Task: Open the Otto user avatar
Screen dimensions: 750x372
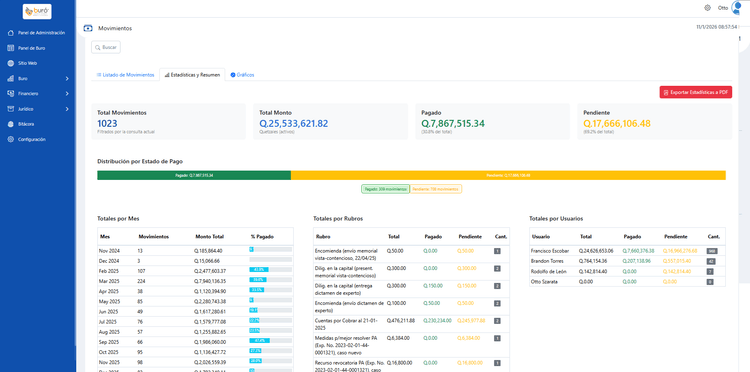Action: (x=737, y=8)
